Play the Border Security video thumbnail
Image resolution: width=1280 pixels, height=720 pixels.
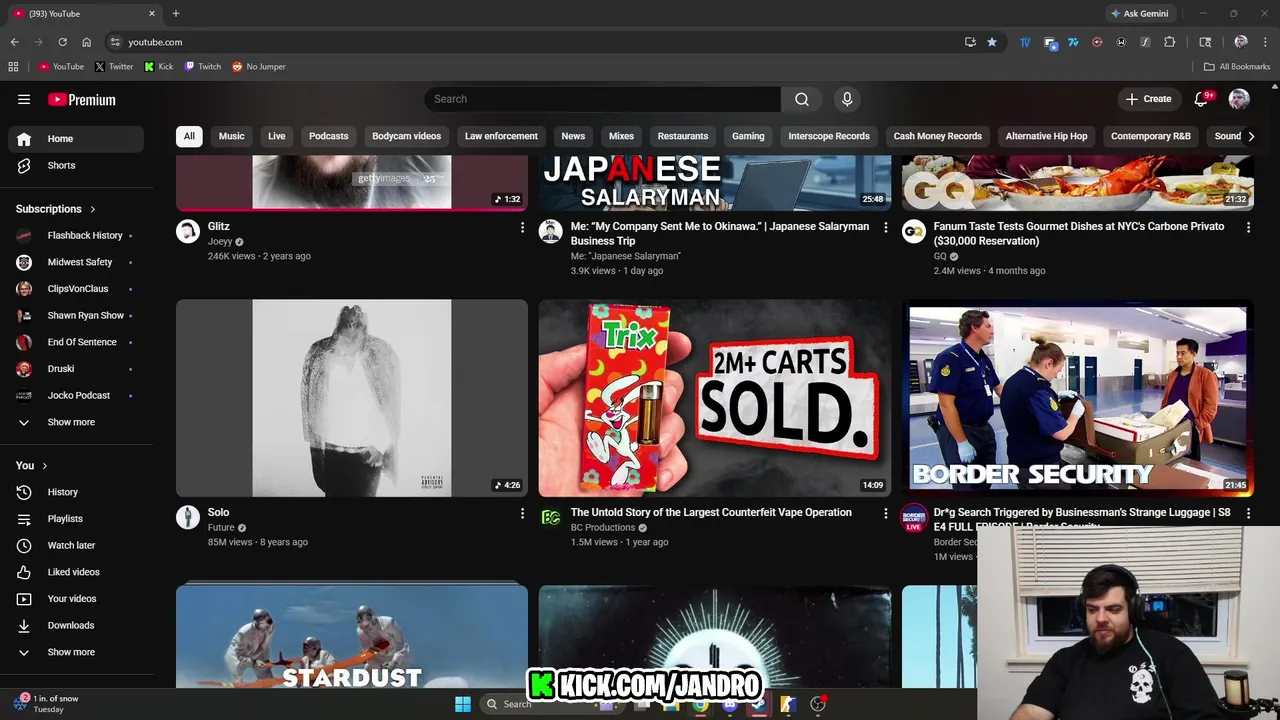pyautogui.click(x=1078, y=398)
